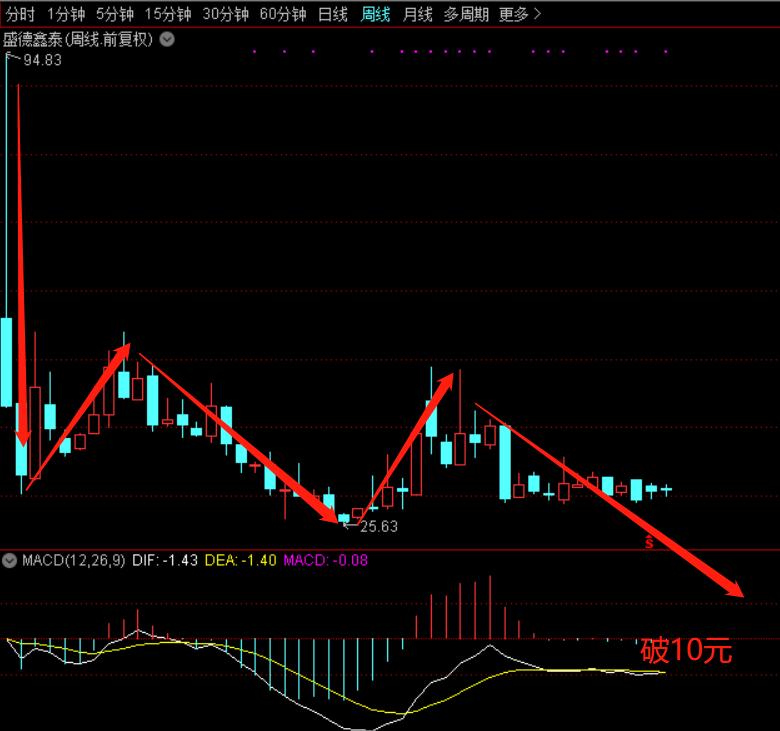Select the 15分钟 period tab
The width and height of the screenshot is (780, 731).
(x=168, y=14)
